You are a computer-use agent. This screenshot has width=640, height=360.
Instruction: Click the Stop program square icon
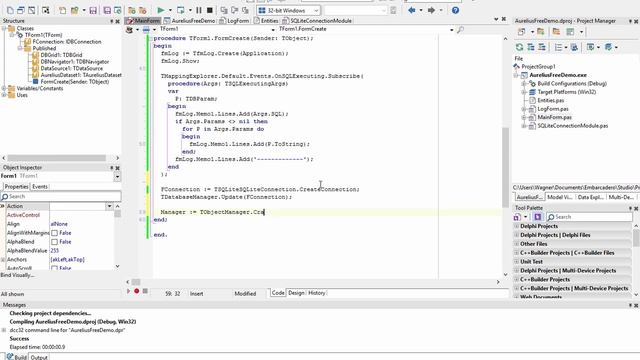click(210, 10)
